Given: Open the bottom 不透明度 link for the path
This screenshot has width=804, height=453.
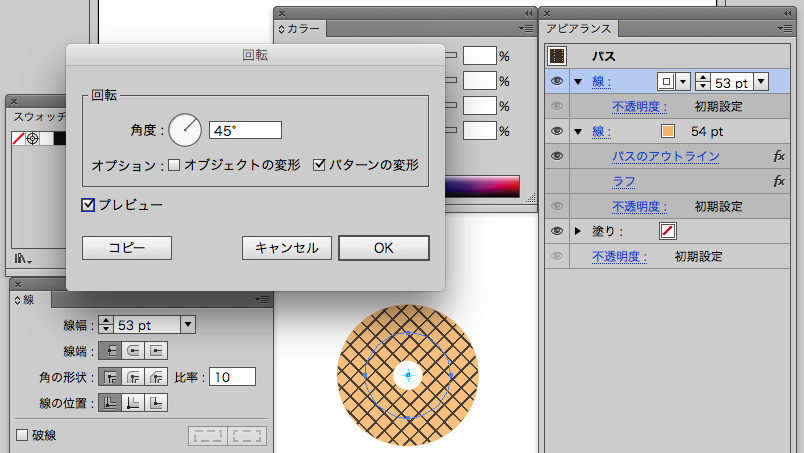Looking at the screenshot, I should tap(619, 256).
